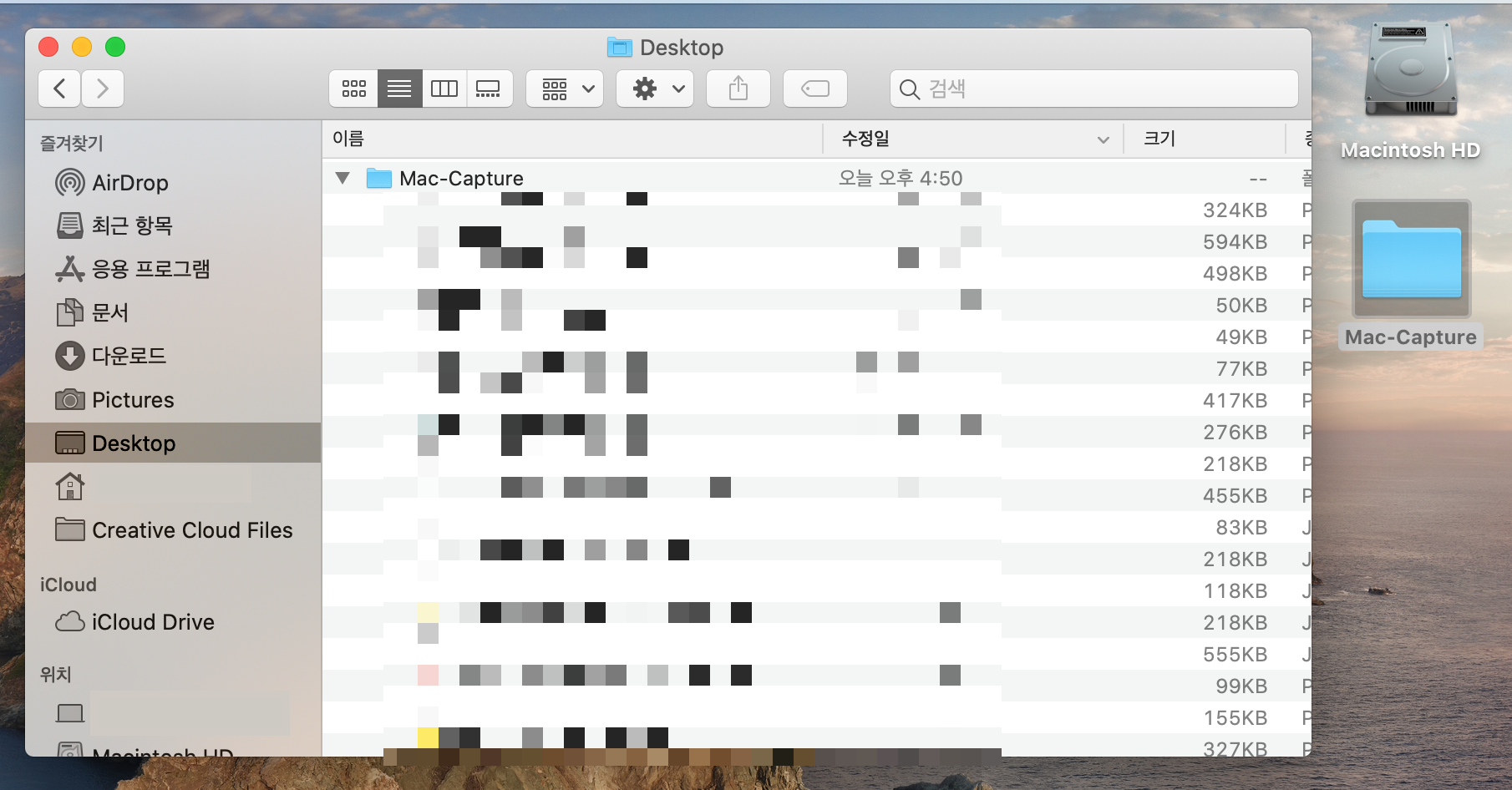
Task: Click the 오늘 오후 4:50 date cell
Action: pyautogui.click(x=901, y=178)
